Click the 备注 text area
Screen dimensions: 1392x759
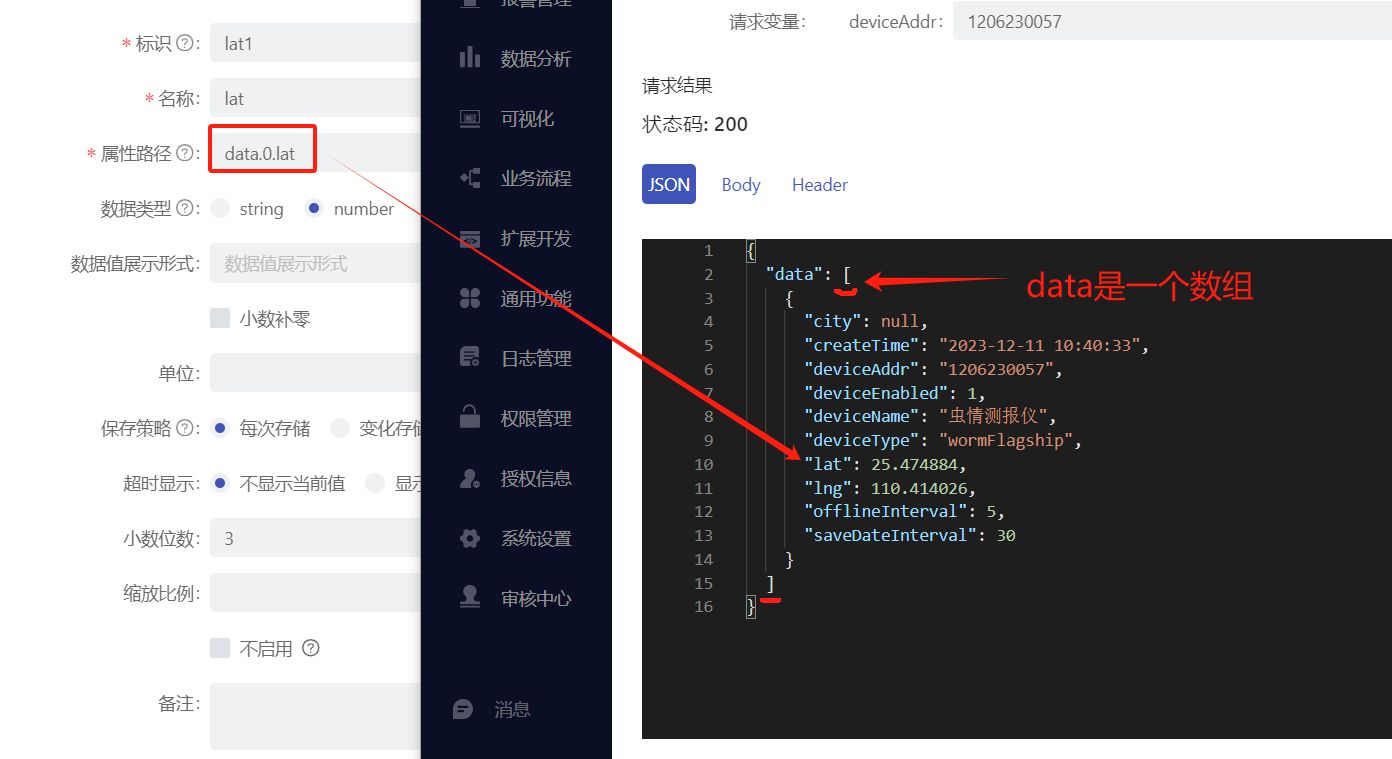click(315, 716)
